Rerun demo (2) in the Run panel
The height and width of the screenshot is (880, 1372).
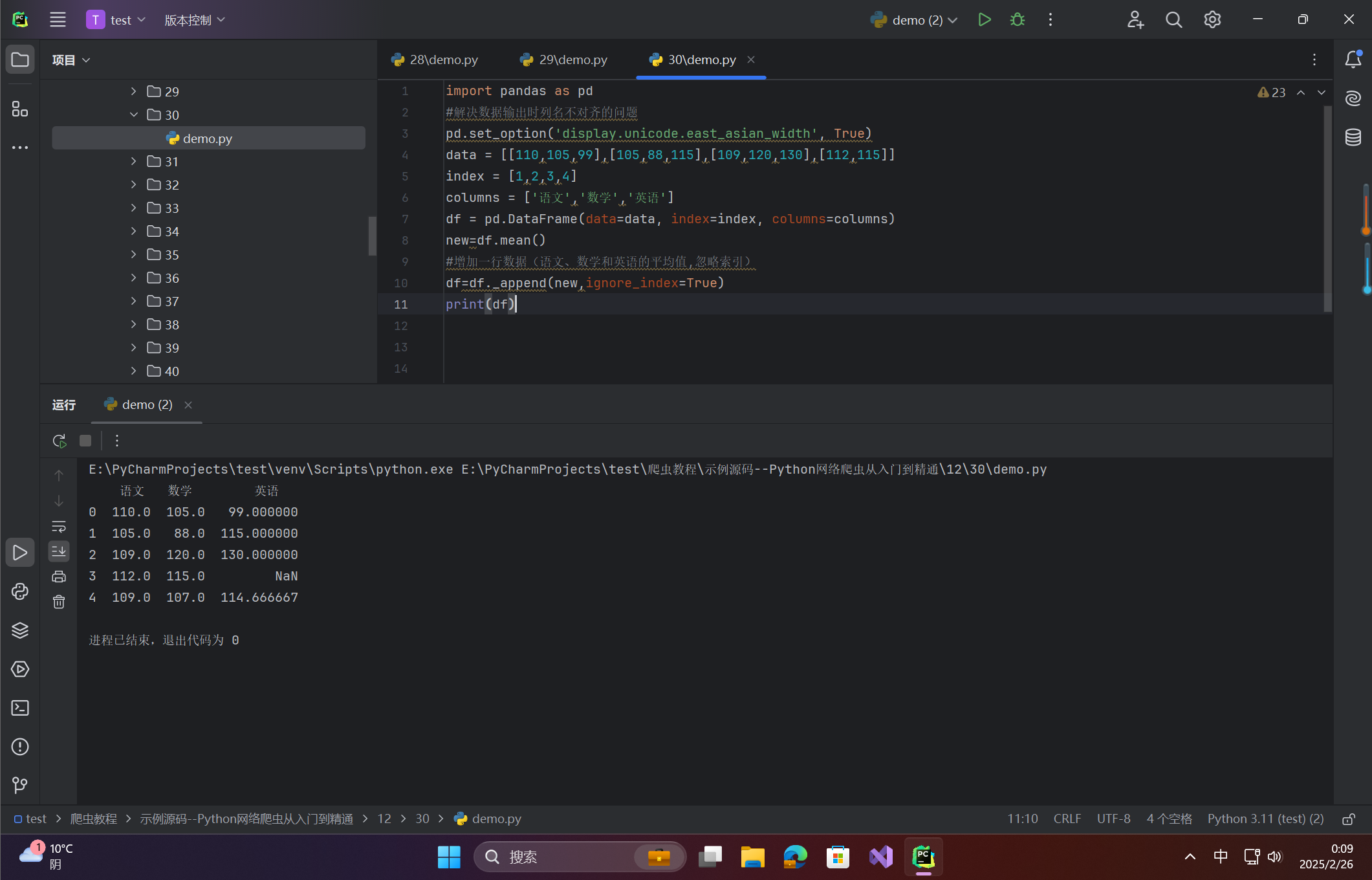tap(60, 441)
